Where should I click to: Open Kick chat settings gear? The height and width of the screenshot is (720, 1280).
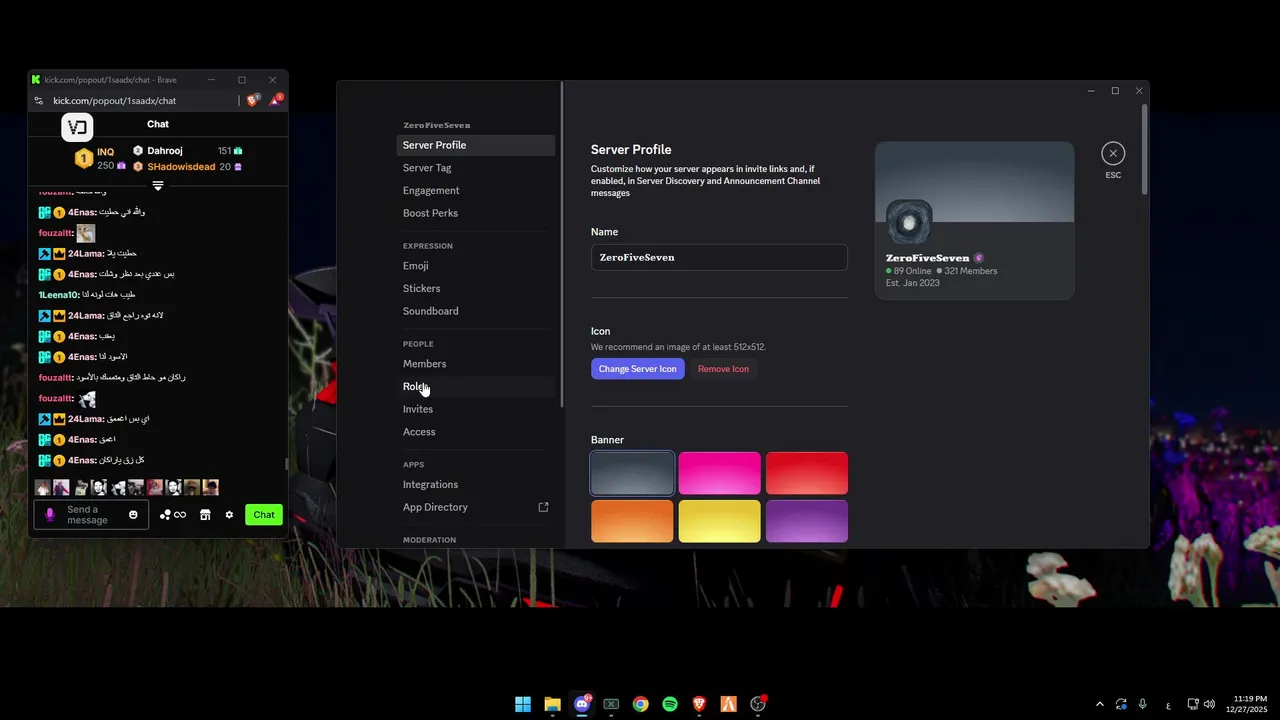[x=229, y=515]
